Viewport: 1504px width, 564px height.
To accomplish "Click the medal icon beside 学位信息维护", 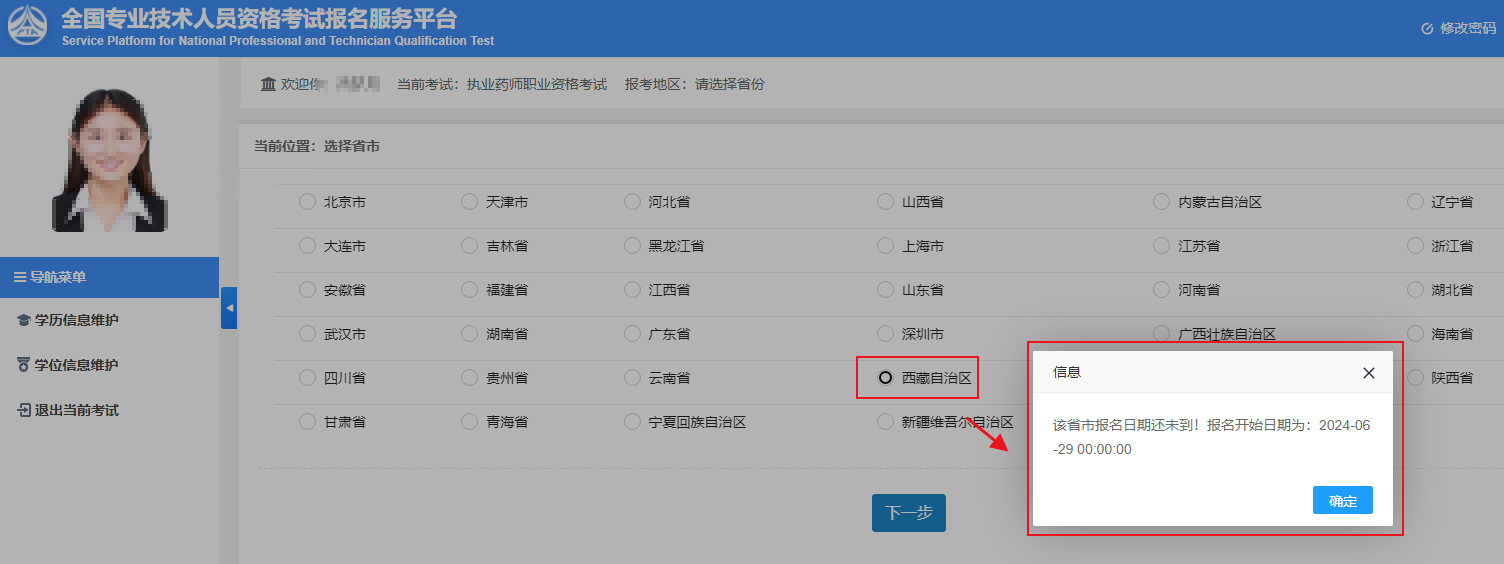I will (24, 365).
